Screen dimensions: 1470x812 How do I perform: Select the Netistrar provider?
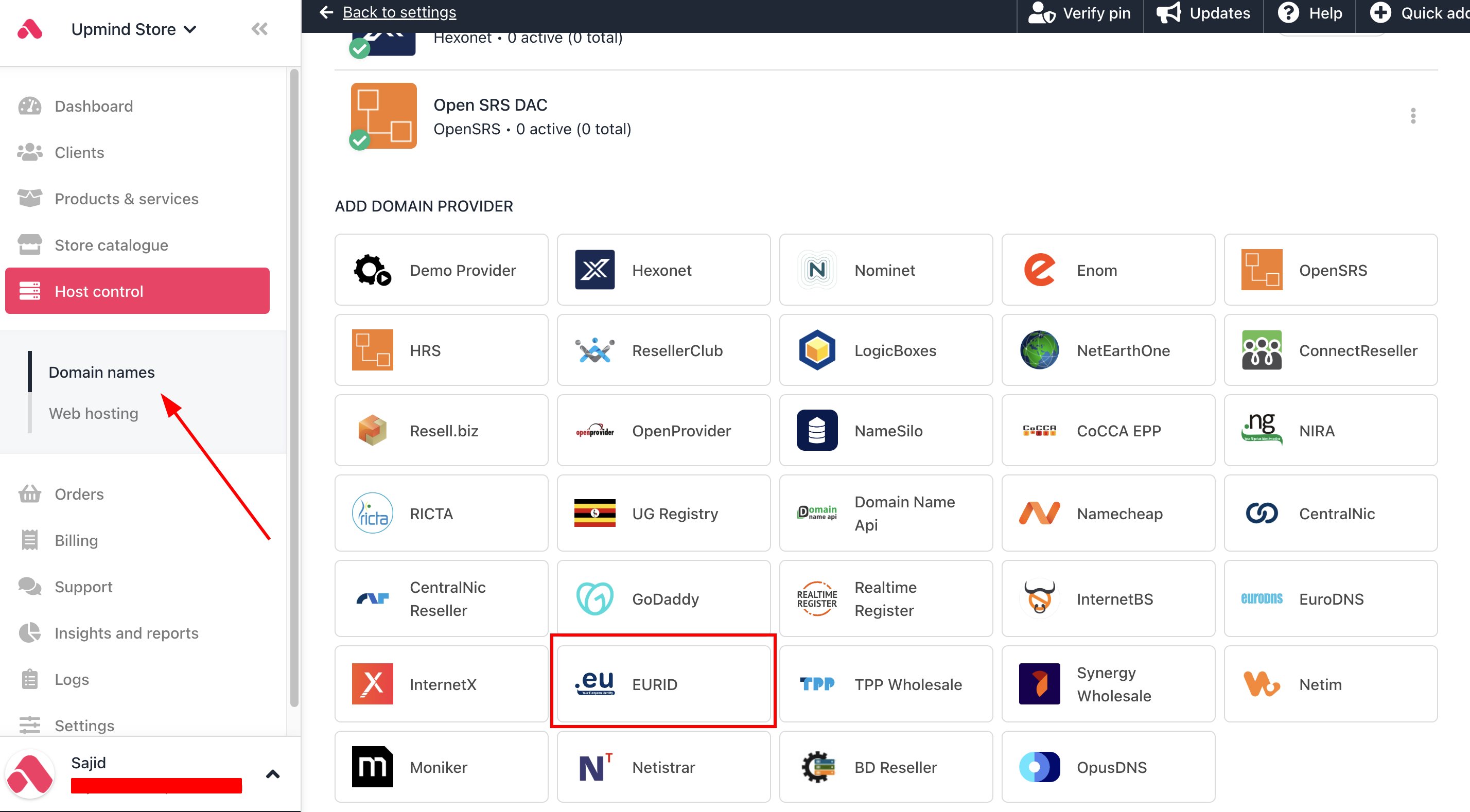(x=663, y=767)
